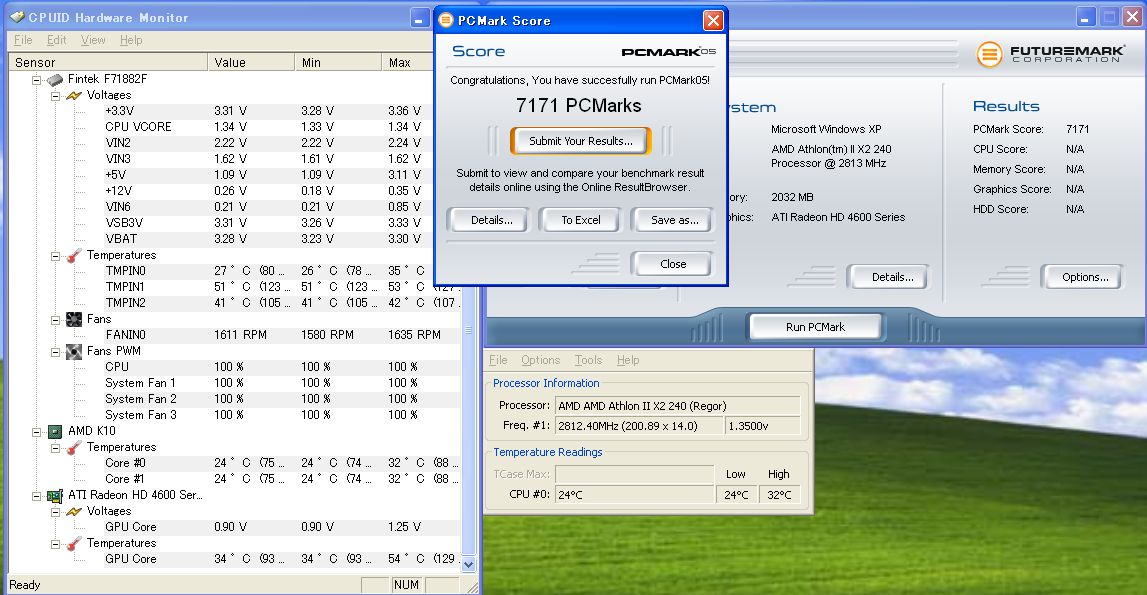Open Help menu in Hardware Monitor
Image resolution: width=1147 pixels, height=595 pixels.
[131, 40]
